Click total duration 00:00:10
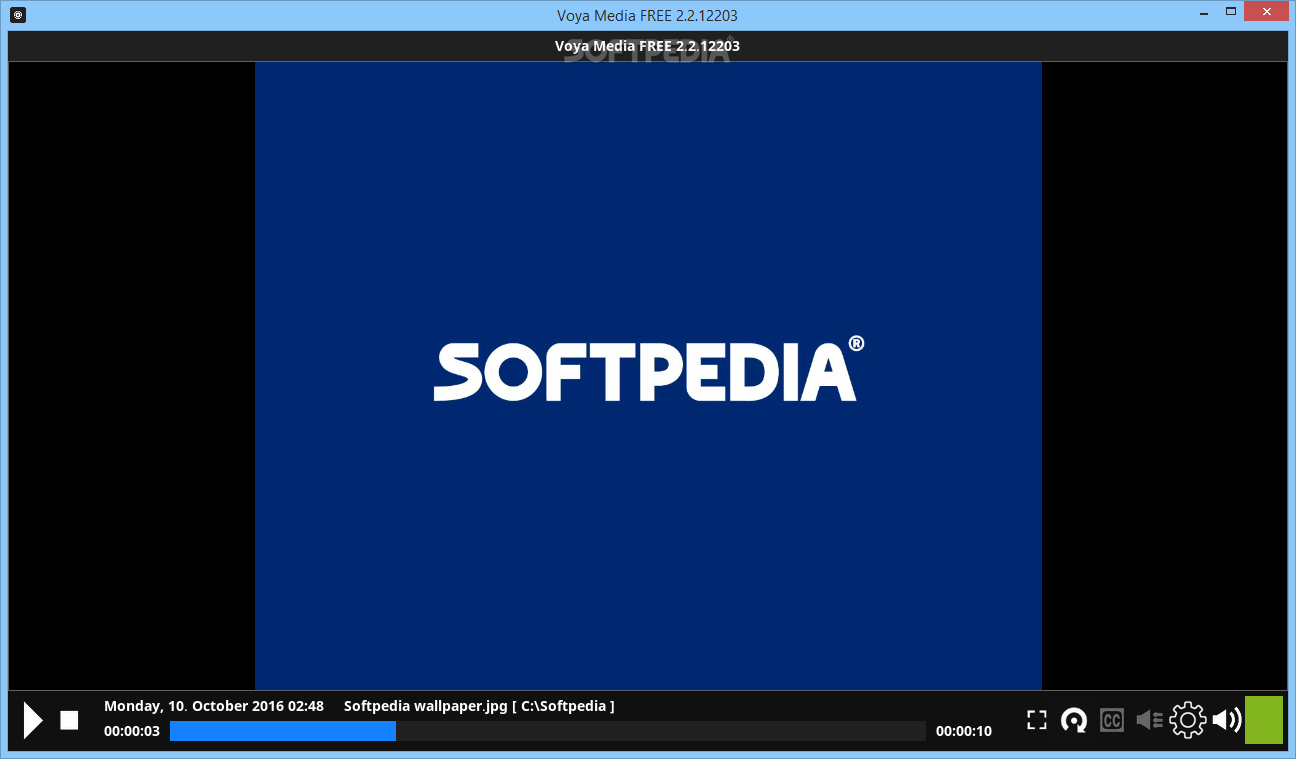The height and width of the screenshot is (759, 1296). [x=964, y=731]
